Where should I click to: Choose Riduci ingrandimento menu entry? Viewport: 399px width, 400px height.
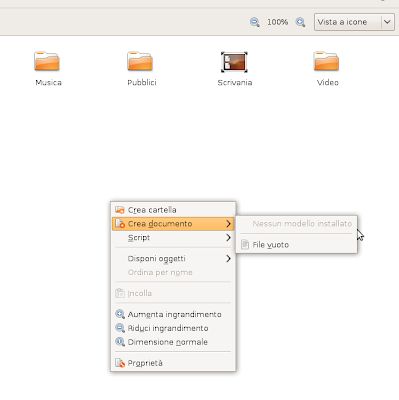pos(173,328)
